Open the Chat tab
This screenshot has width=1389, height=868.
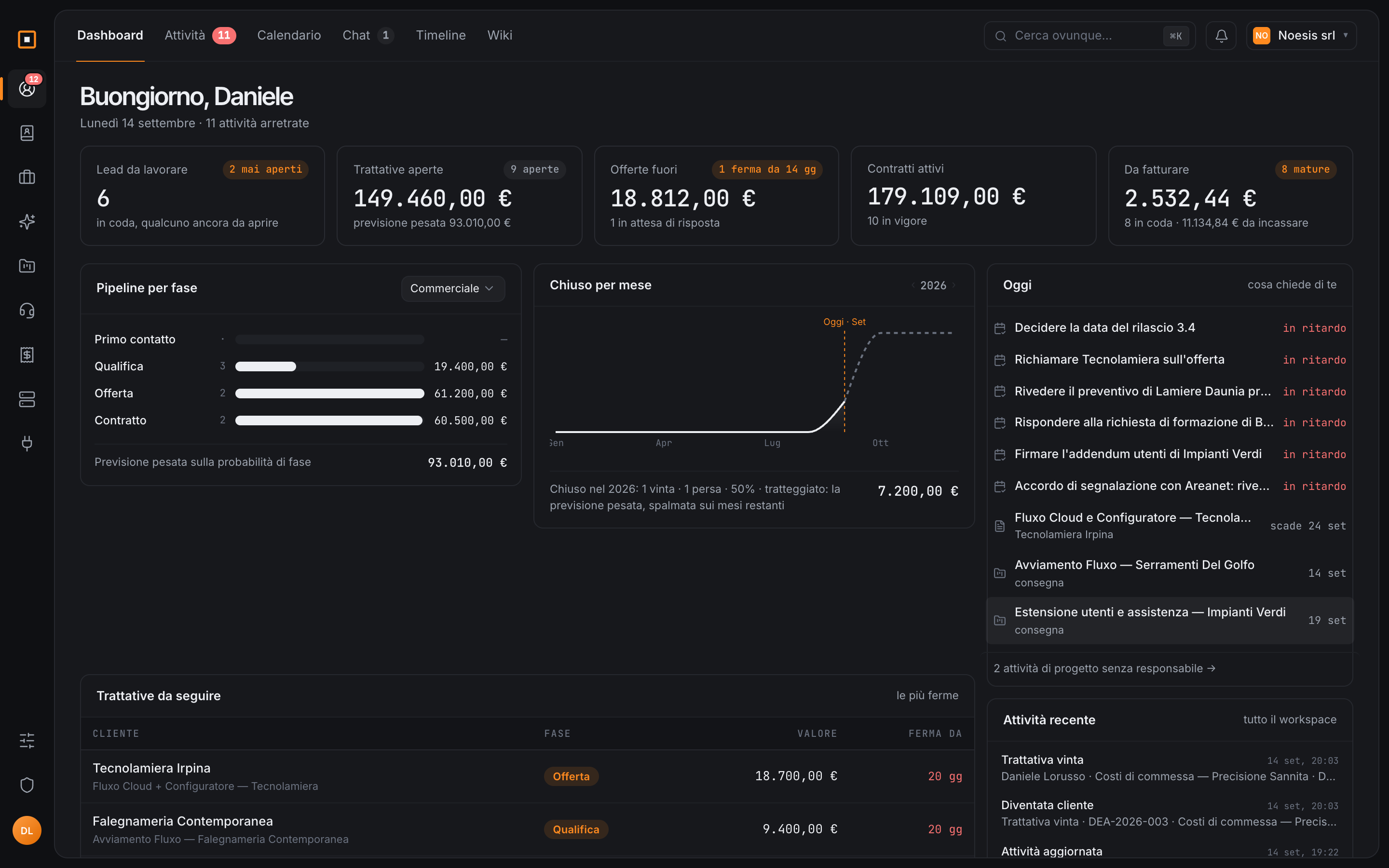tap(368, 36)
